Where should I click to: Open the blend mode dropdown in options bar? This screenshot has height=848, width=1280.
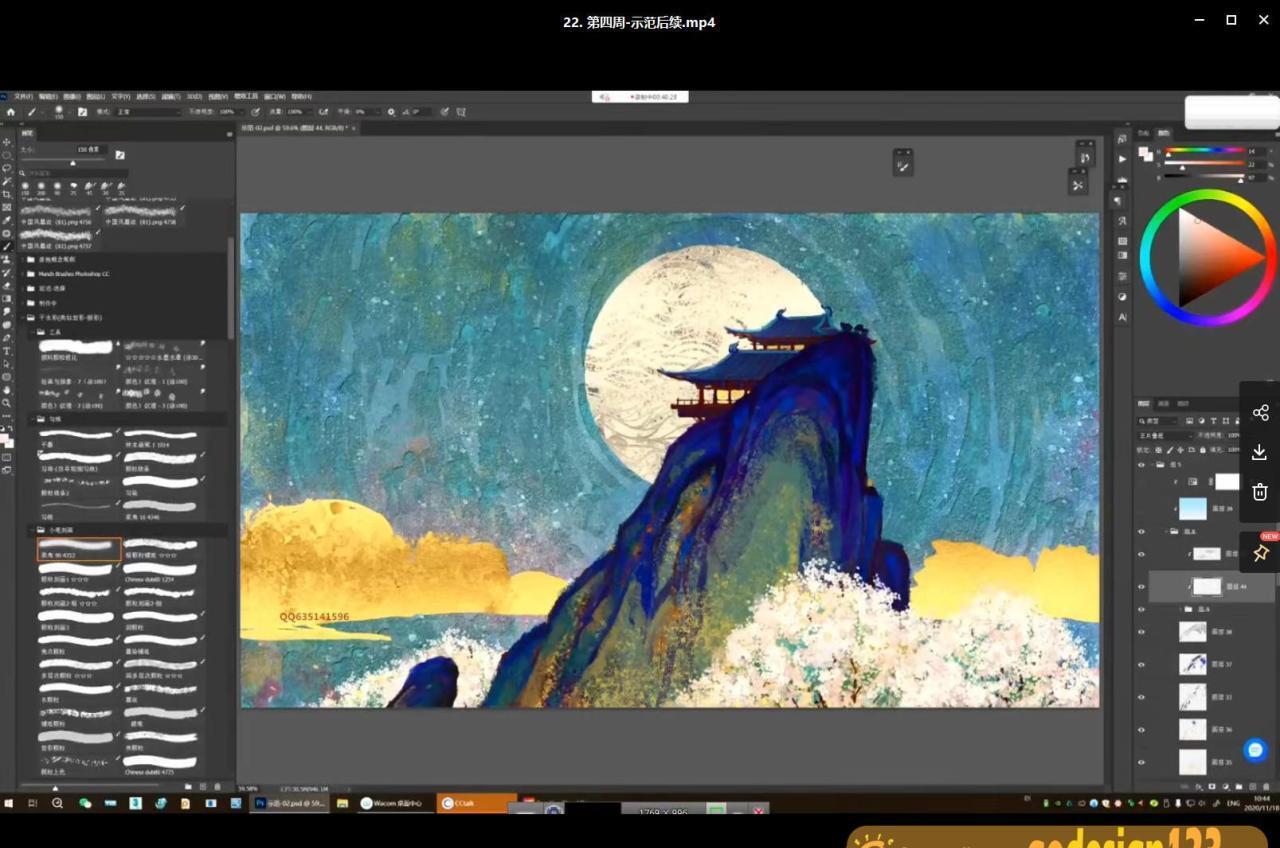tap(148, 112)
